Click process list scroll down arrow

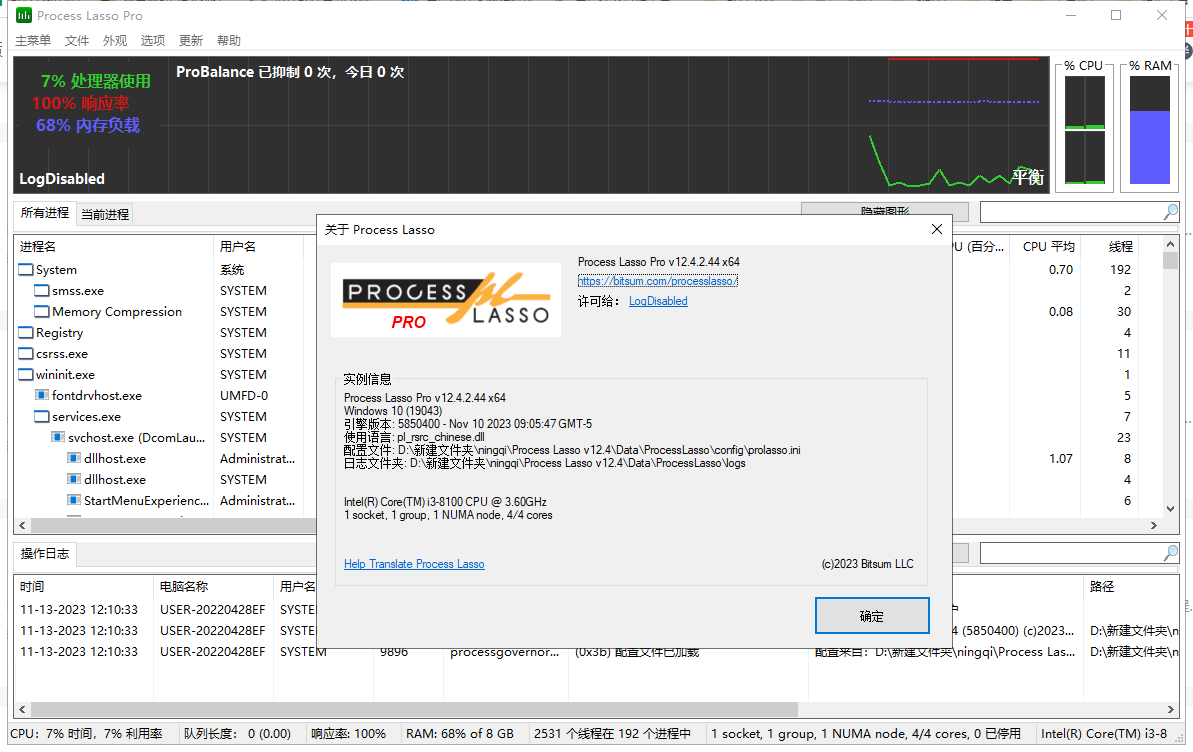[x=1170, y=509]
